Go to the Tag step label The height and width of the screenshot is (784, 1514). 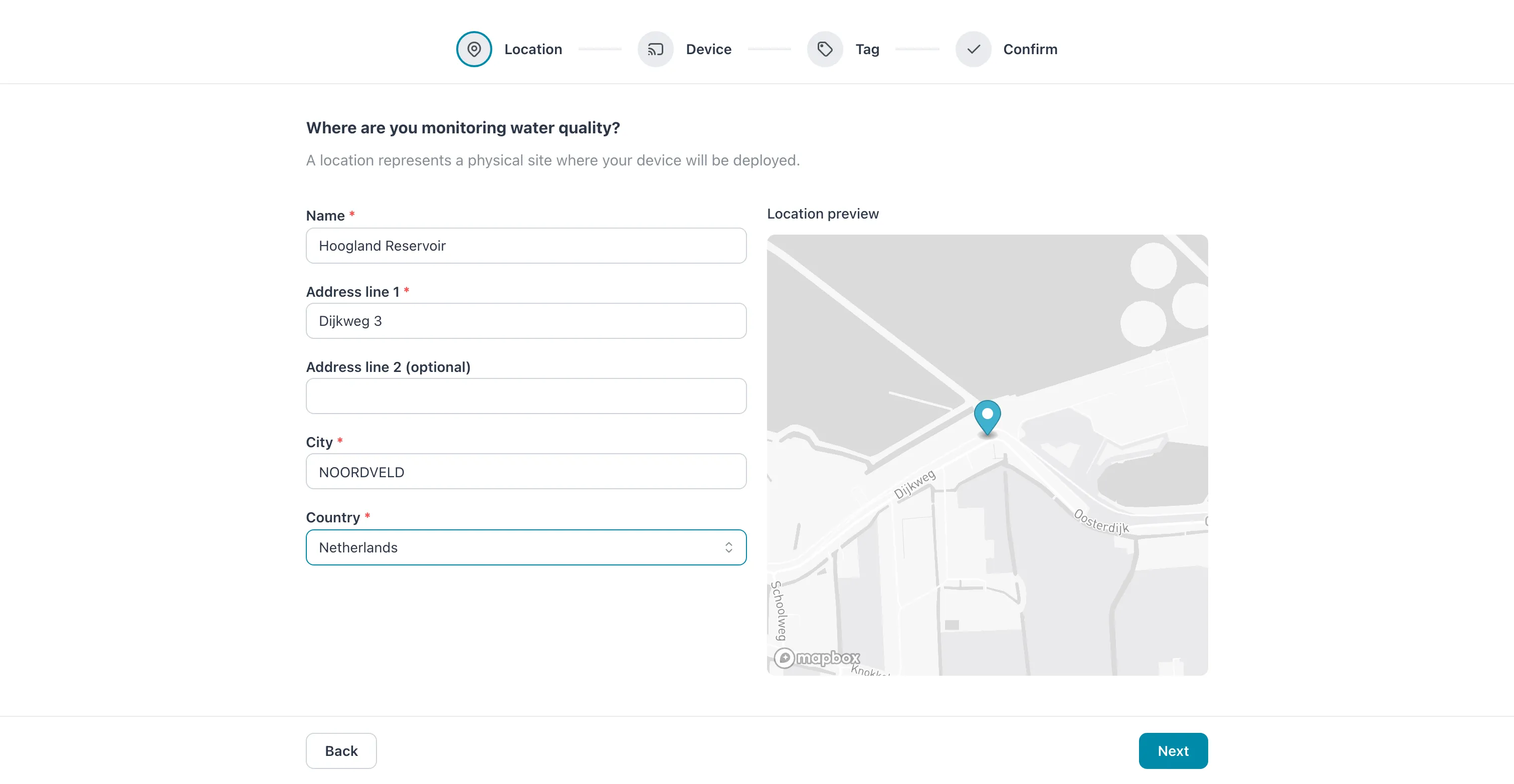tap(867, 49)
